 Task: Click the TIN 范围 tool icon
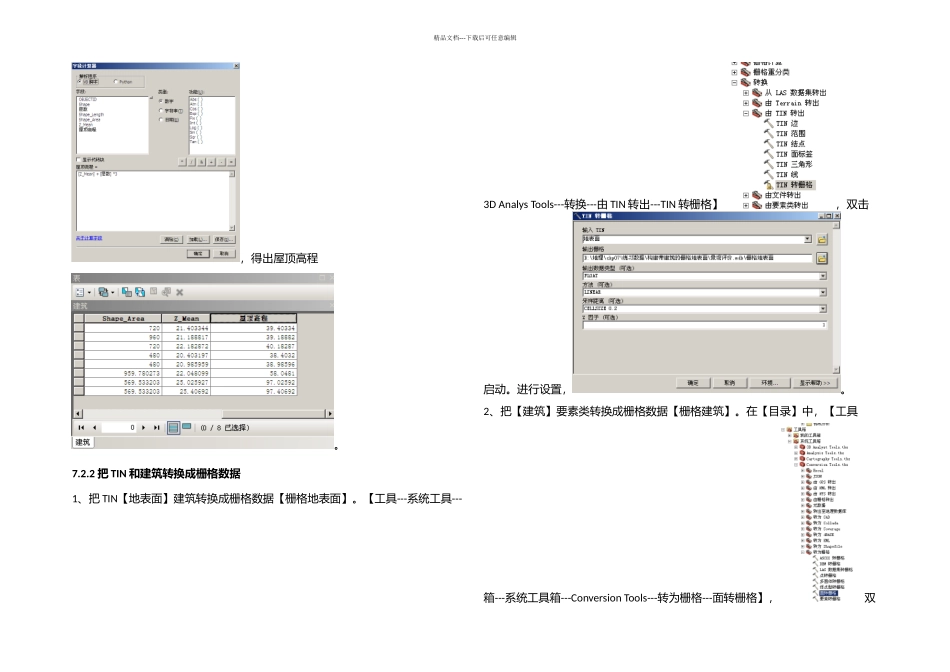click(x=768, y=133)
